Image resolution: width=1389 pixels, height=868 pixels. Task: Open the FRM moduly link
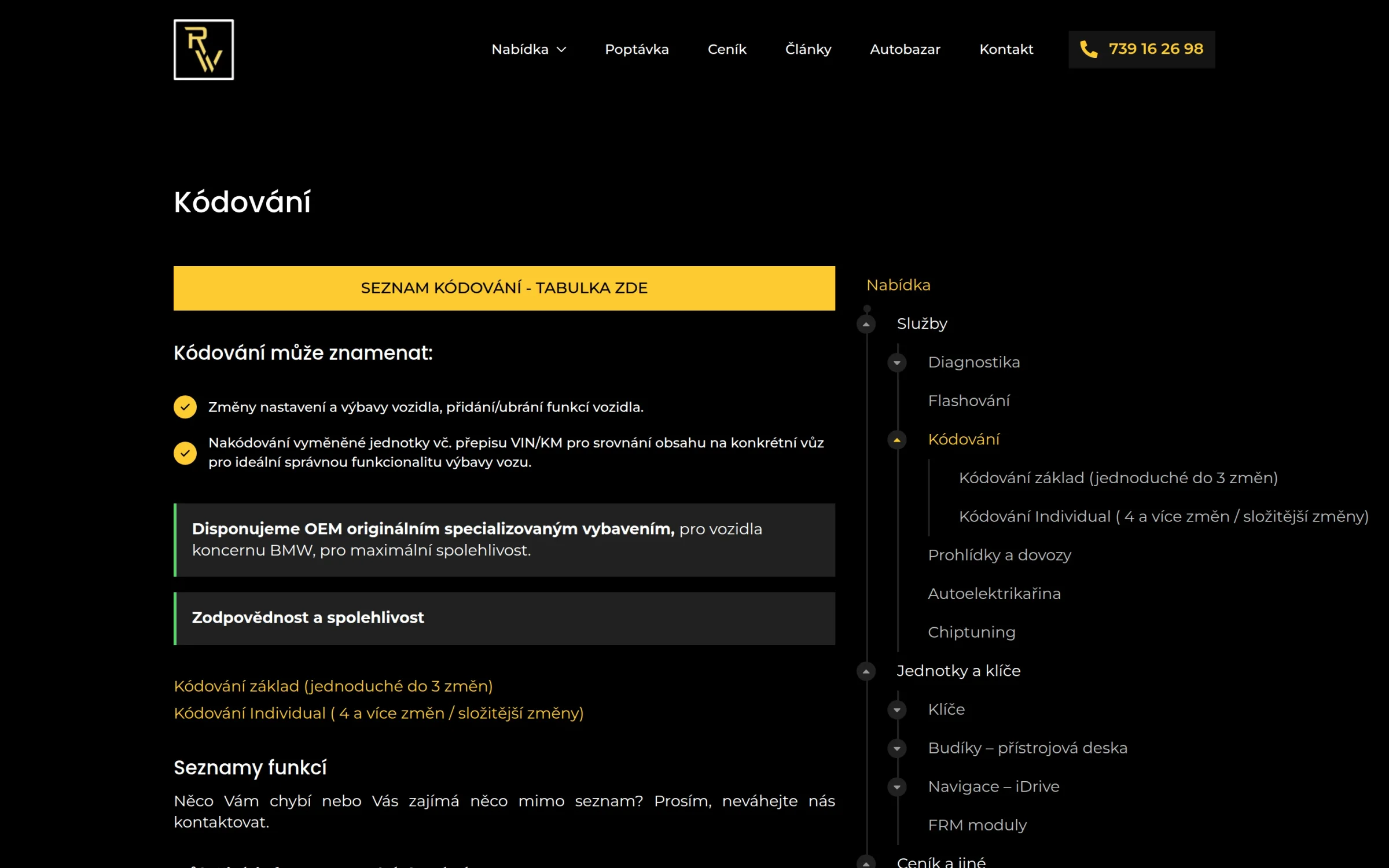tap(977, 825)
